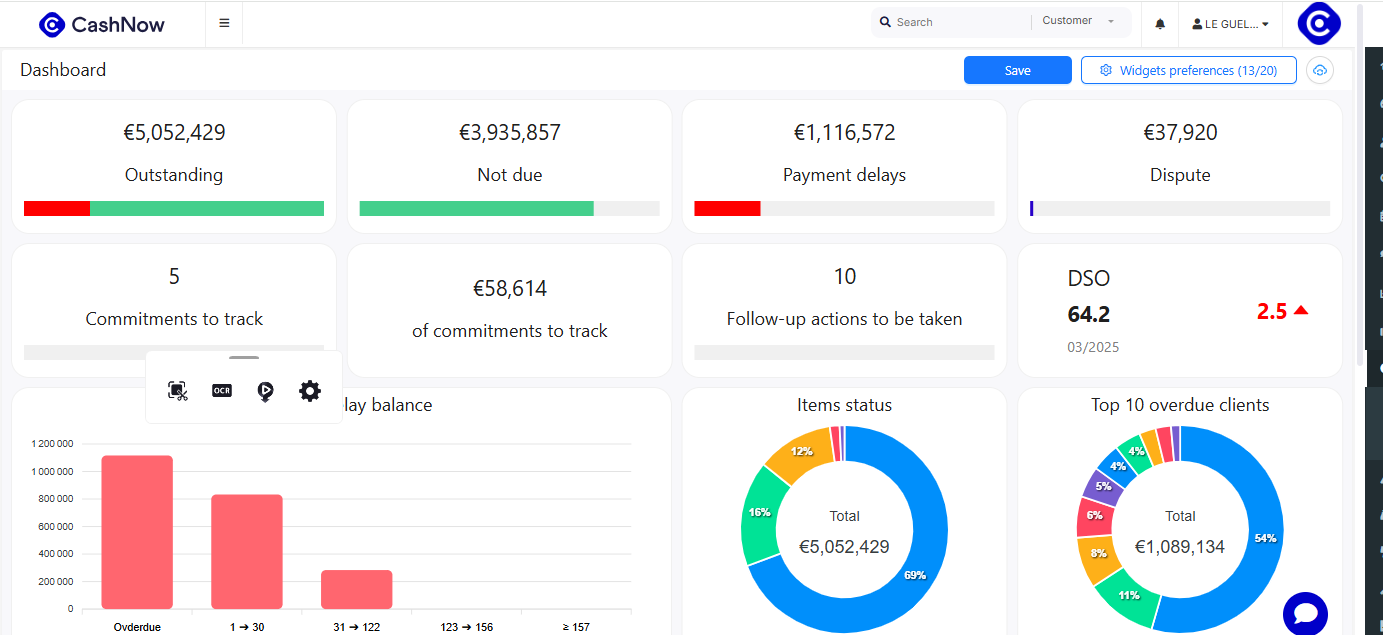Select the screenshot capture scissors tool
The height and width of the screenshot is (635, 1383).
178,391
